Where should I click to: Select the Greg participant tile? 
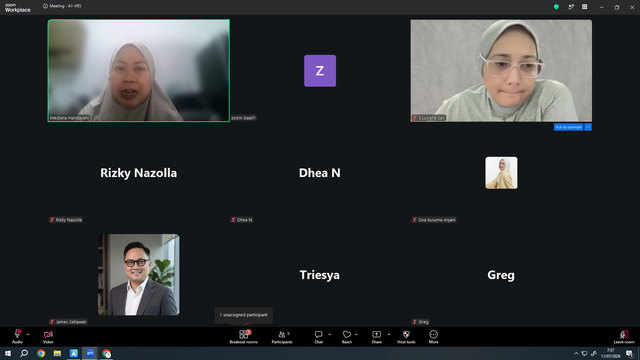click(x=501, y=275)
